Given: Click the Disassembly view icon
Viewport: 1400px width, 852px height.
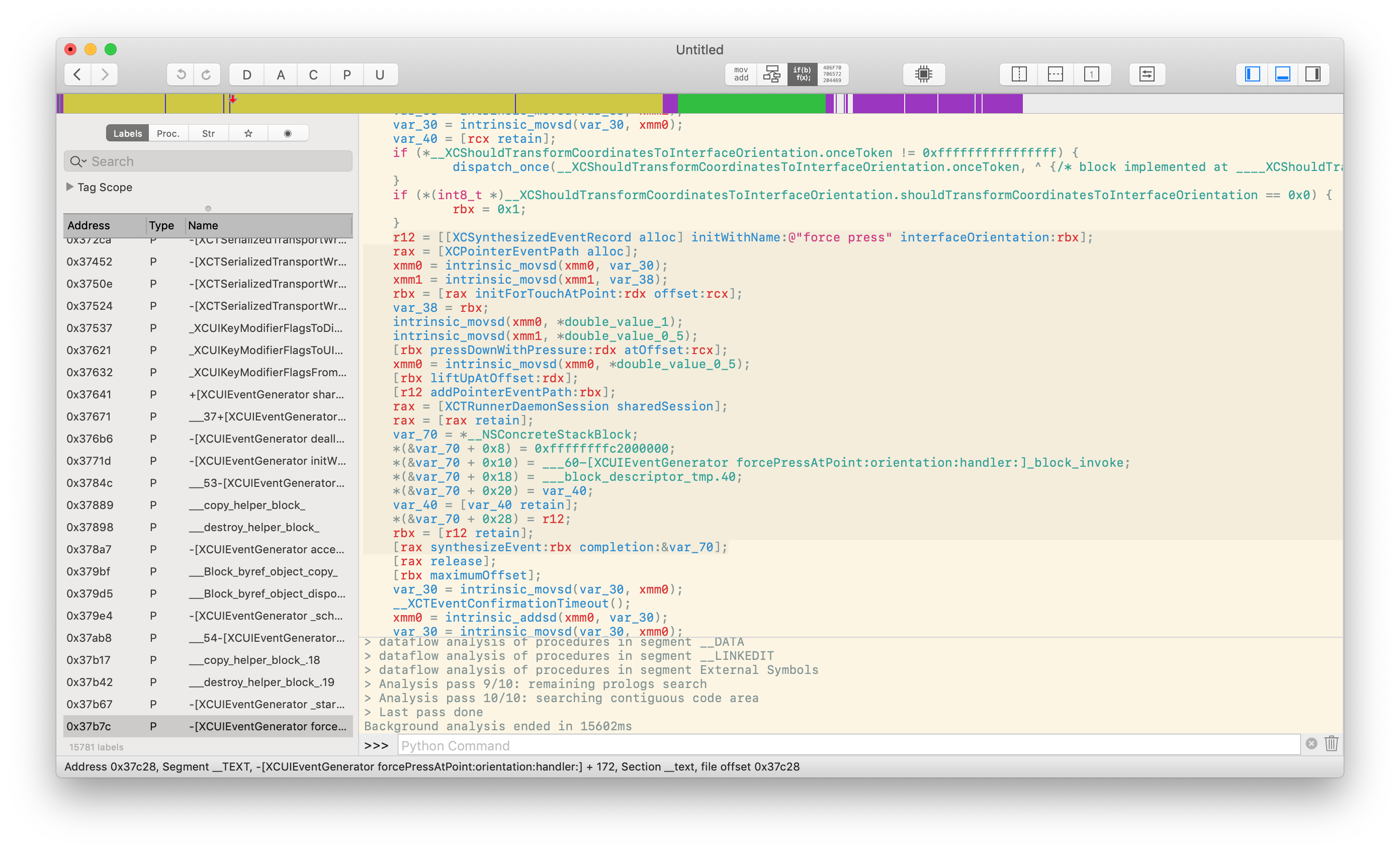Looking at the screenshot, I should pyautogui.click(x=742, y=73).
